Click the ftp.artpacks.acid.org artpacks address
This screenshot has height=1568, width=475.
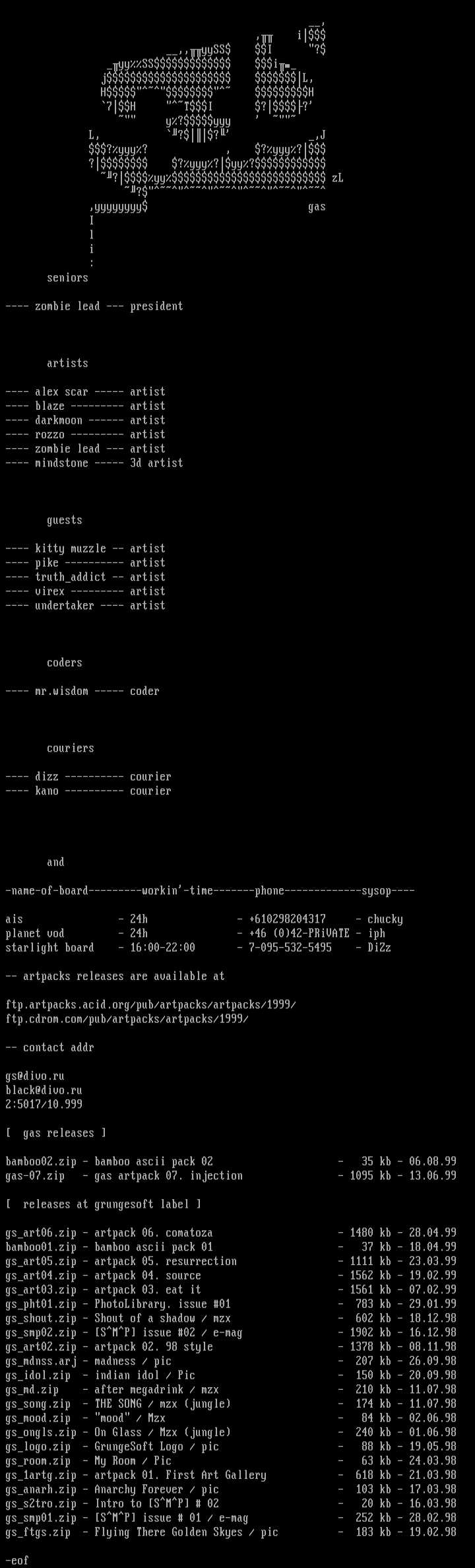[150, 1004]
